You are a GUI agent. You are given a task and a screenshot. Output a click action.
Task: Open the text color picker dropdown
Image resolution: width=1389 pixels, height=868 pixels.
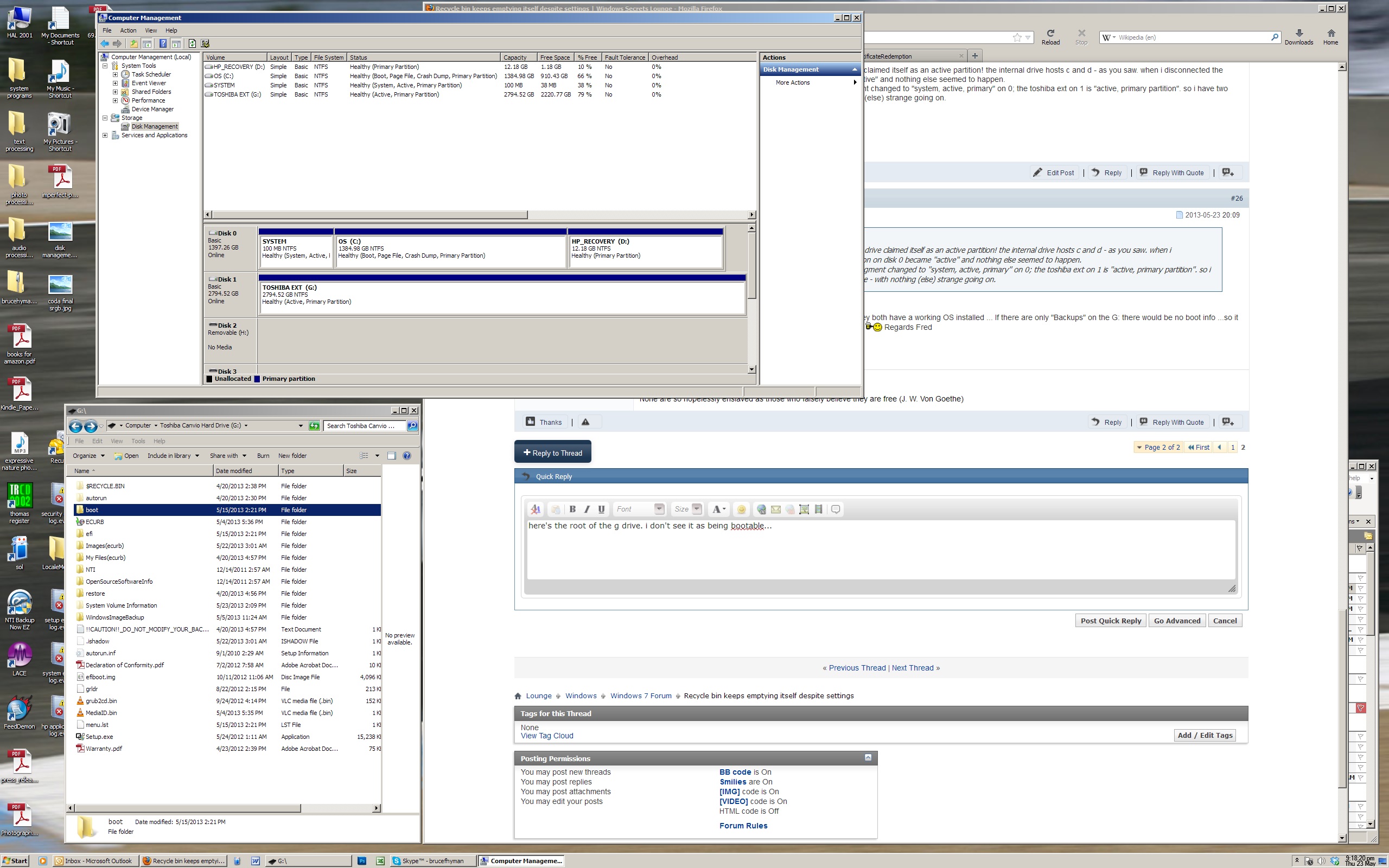click(718, 509)
